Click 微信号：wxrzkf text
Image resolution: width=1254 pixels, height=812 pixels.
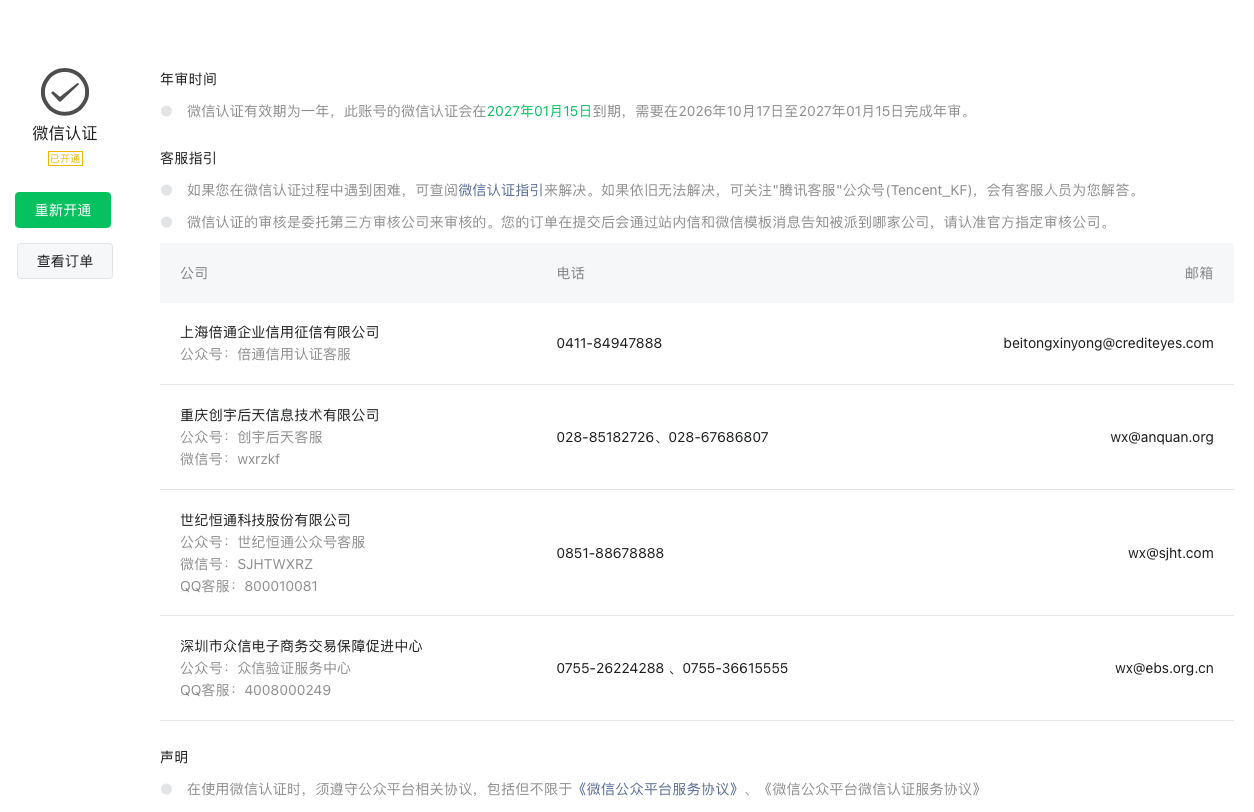[x=230, y=459]
